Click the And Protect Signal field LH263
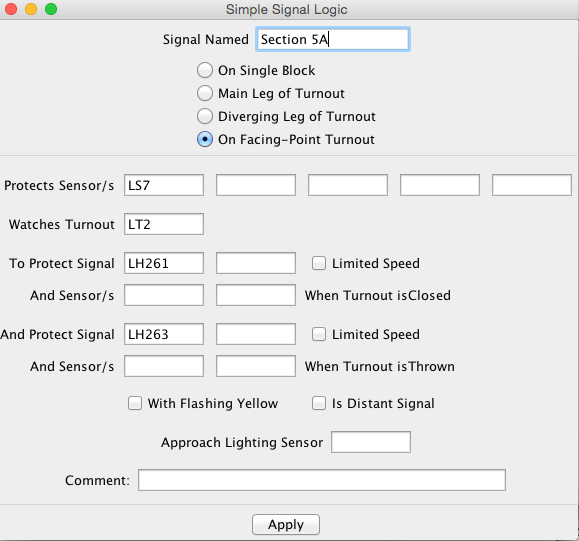The height and width of the screenshot is (541, 579). (x=164, y=334)
